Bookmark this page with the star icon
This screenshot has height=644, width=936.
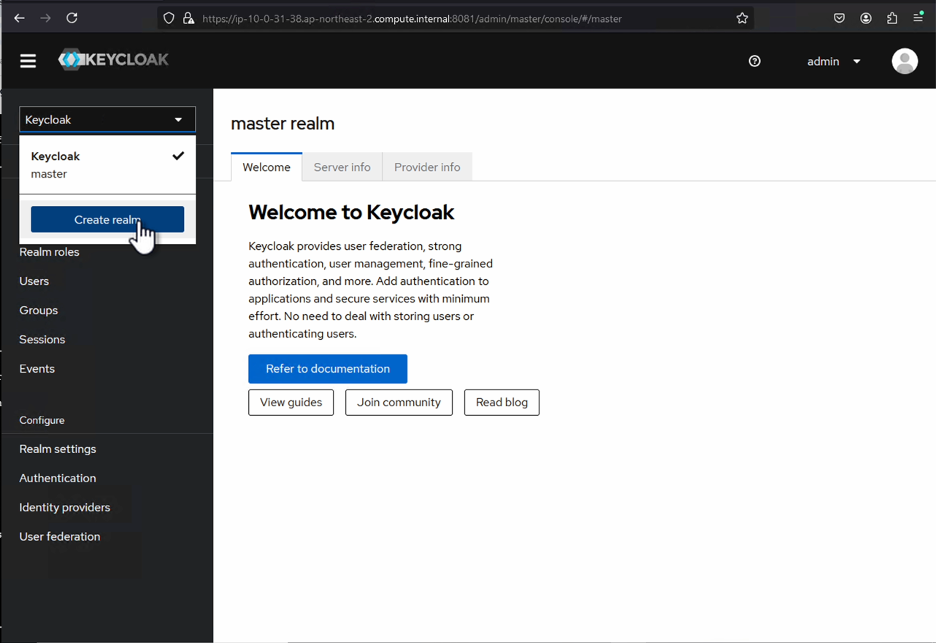pos(742,19)
